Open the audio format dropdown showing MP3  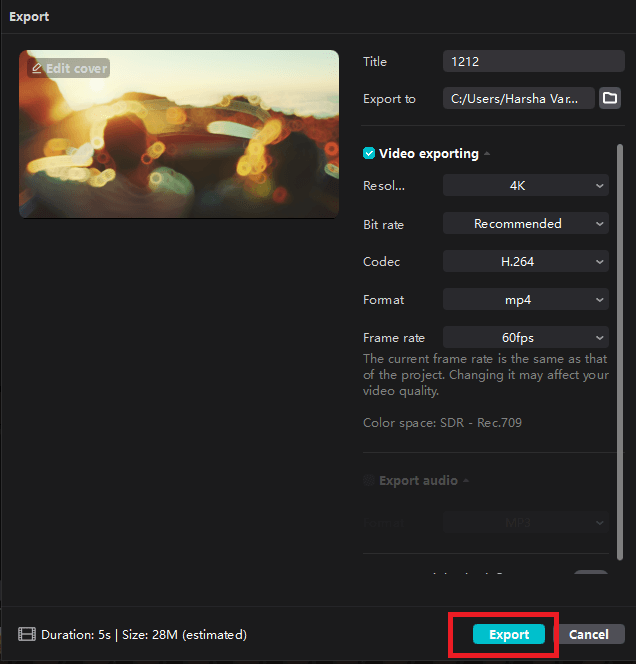(x=526, y=523)
